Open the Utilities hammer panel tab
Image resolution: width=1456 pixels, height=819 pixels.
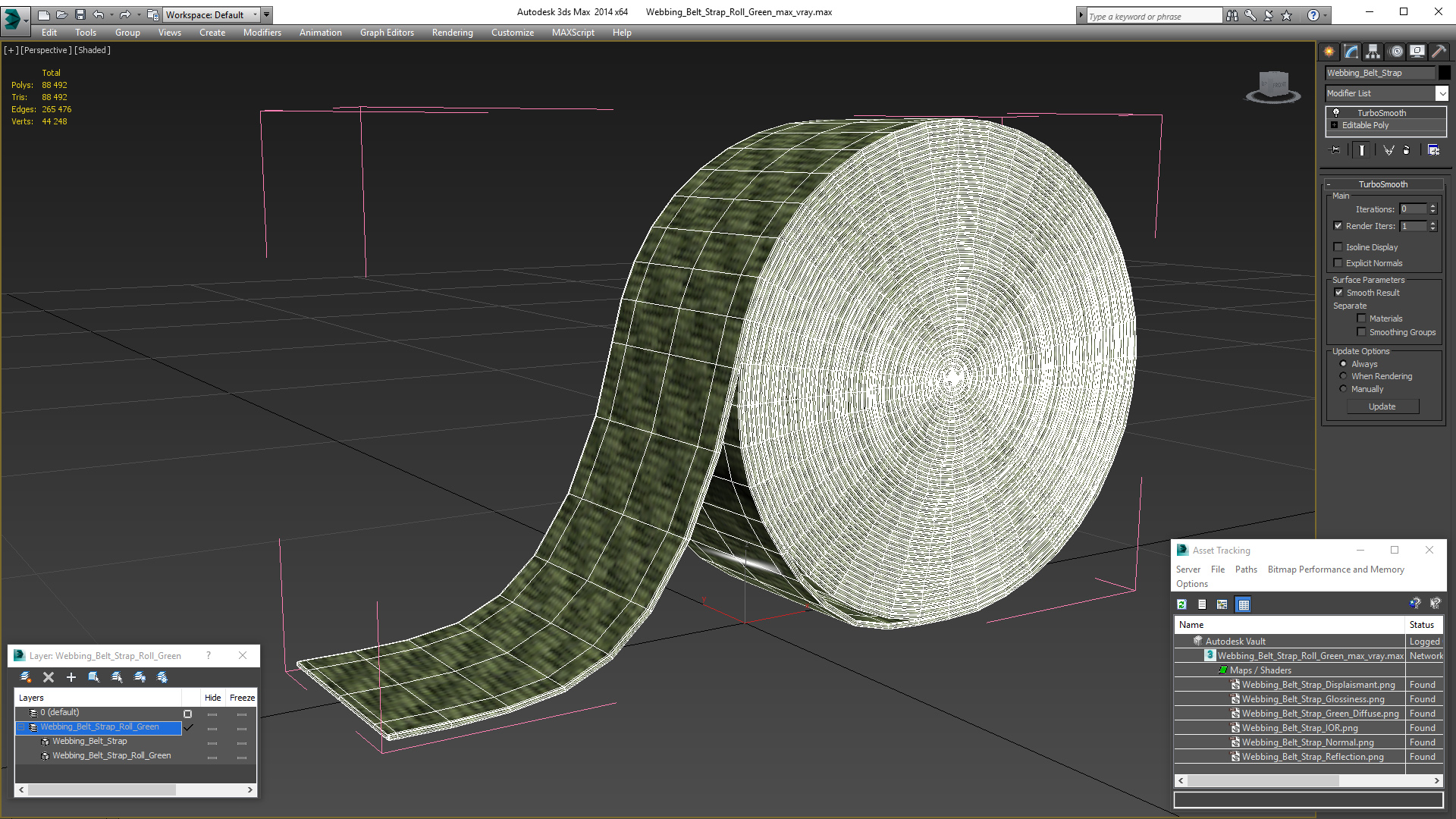click(x=1438, y=52)
